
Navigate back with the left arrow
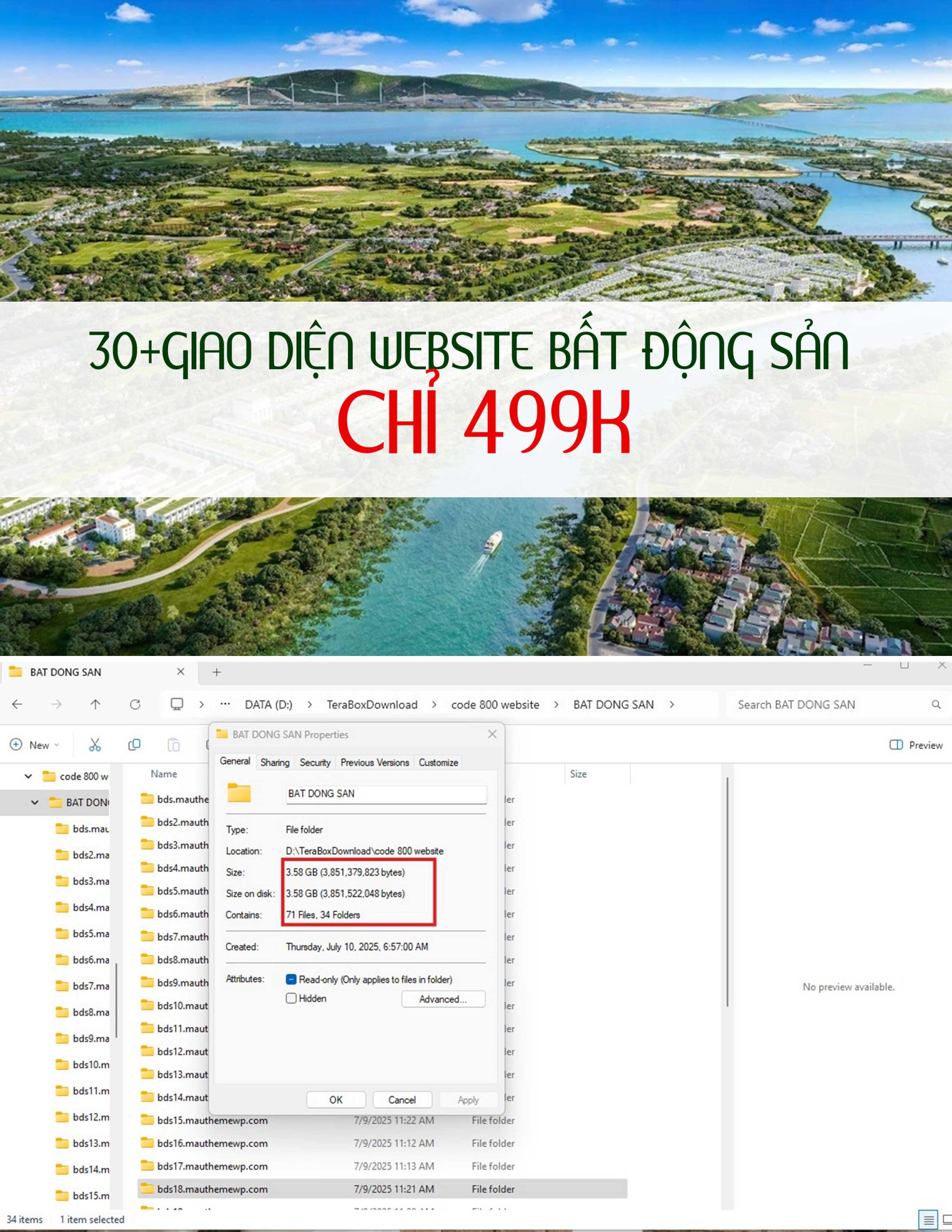point(17,704)
